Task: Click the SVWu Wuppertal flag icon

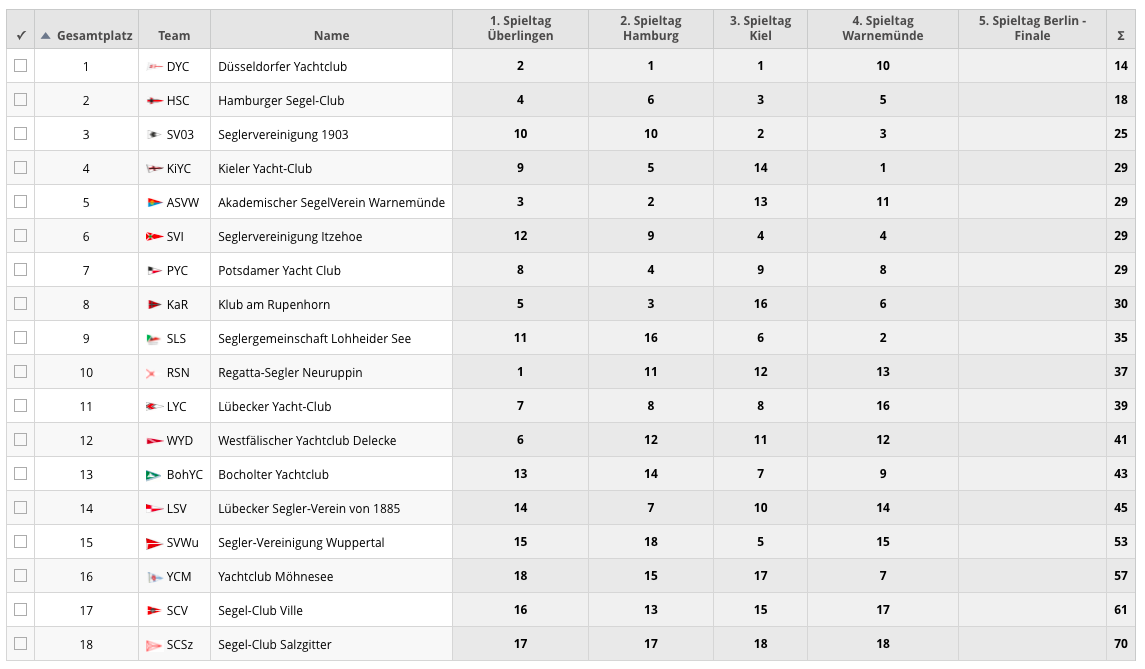Action: pyautogui.click(x=154, y=543)
